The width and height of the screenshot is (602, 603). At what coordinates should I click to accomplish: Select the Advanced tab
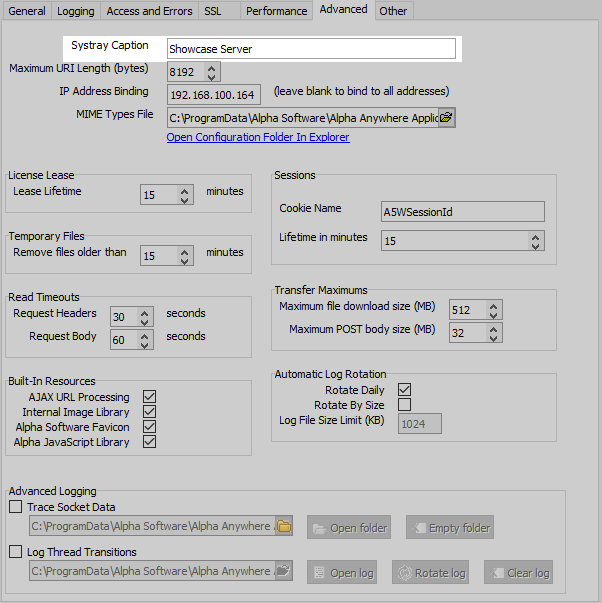(344, 9)
